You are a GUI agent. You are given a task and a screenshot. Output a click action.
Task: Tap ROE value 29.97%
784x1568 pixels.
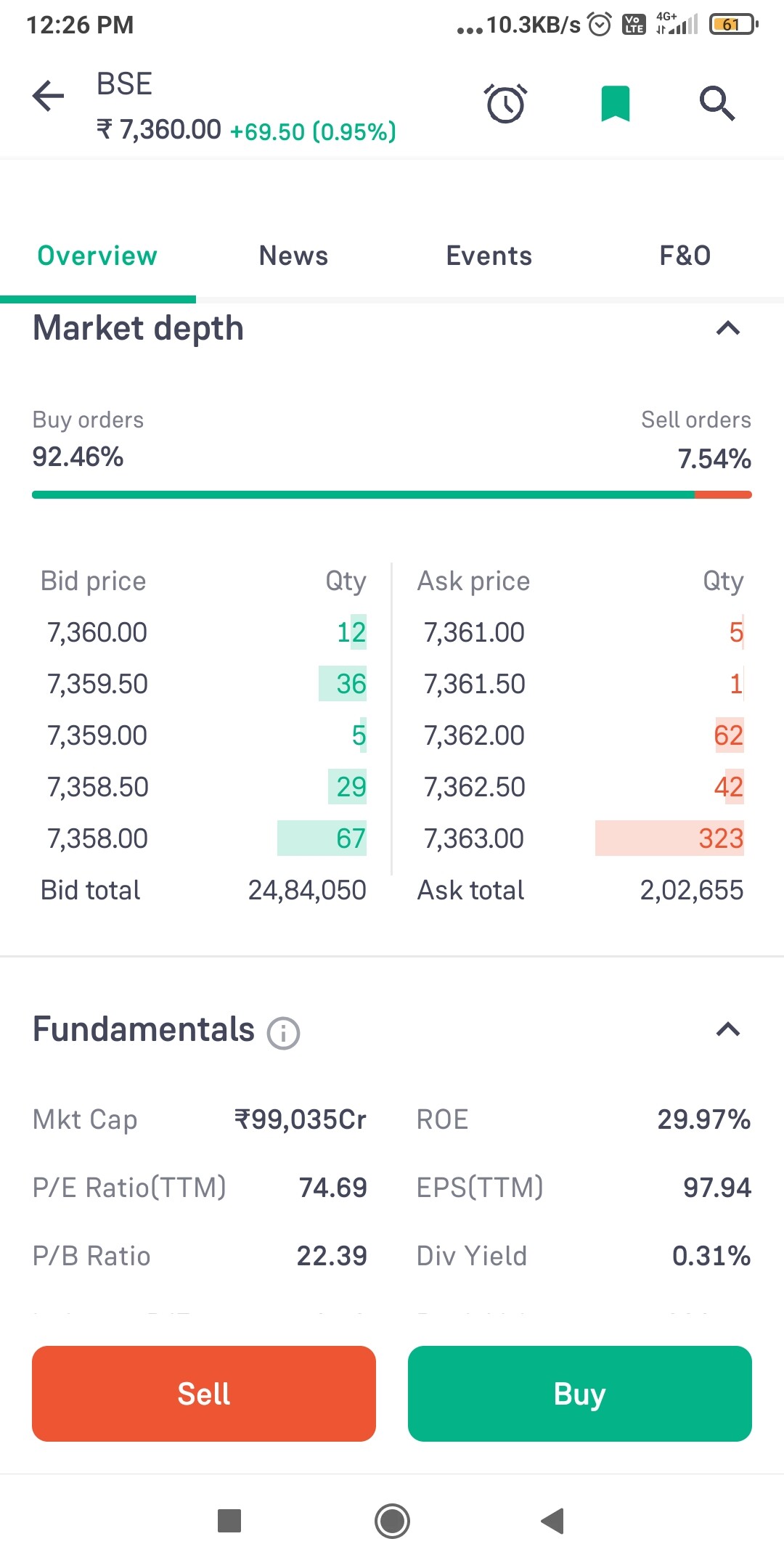[x=704, y=1119]
